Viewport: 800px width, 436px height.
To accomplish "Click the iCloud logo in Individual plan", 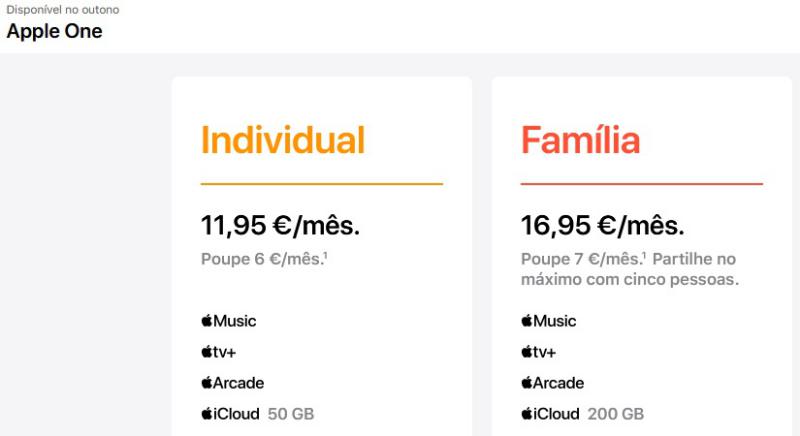I will pos(230,414).
